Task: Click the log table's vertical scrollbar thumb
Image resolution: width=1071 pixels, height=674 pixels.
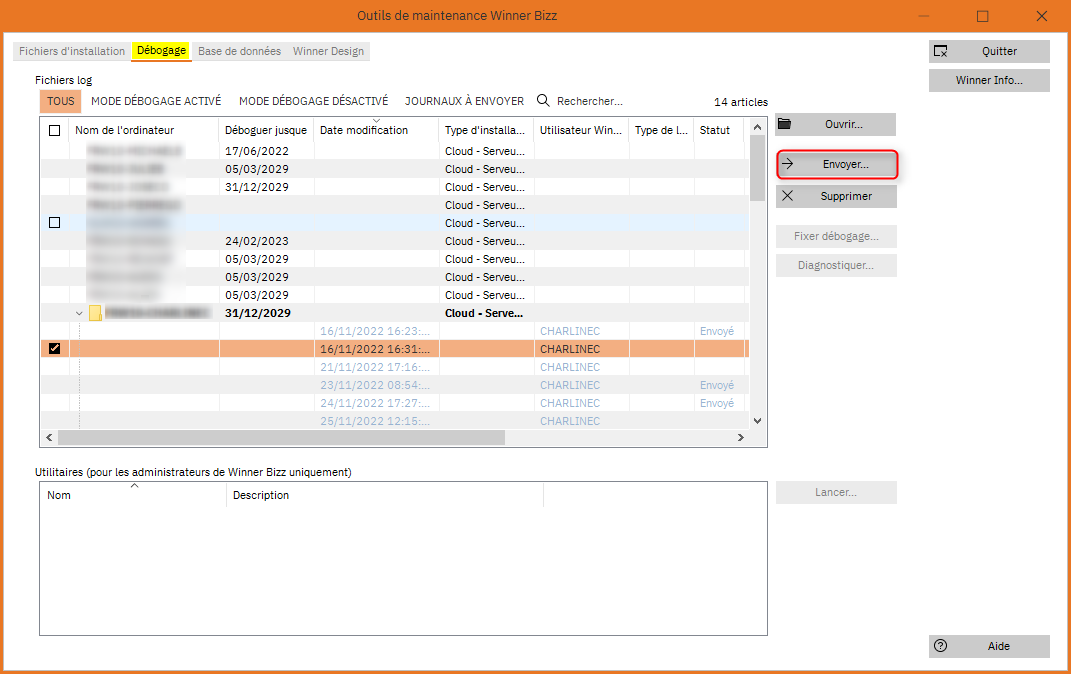Action: (x=757, y=168)
